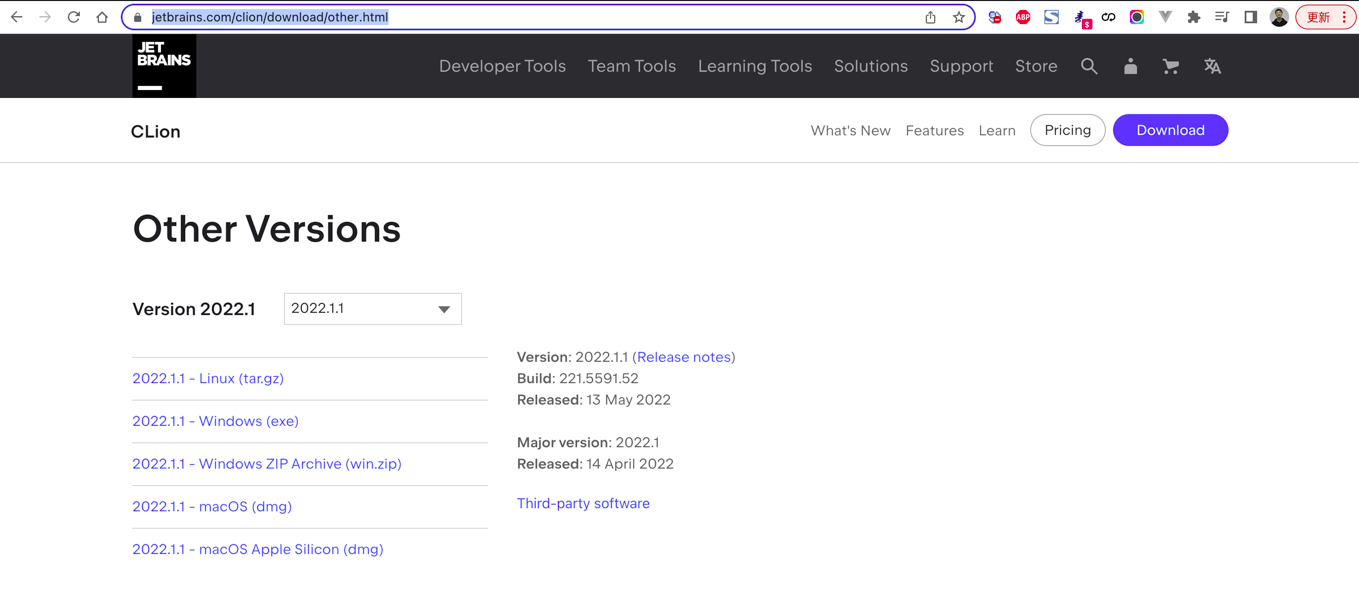Download 2022.1.1 Windows ZIP Archive

pos(267,464)
